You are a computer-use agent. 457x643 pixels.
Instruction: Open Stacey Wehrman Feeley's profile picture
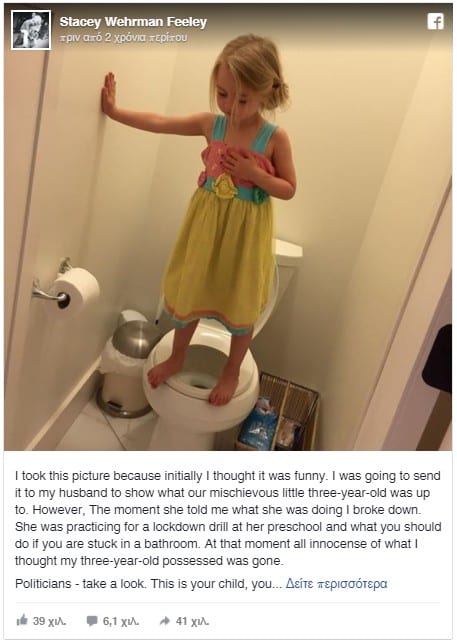pyautogui.click(x=31, y=30)
